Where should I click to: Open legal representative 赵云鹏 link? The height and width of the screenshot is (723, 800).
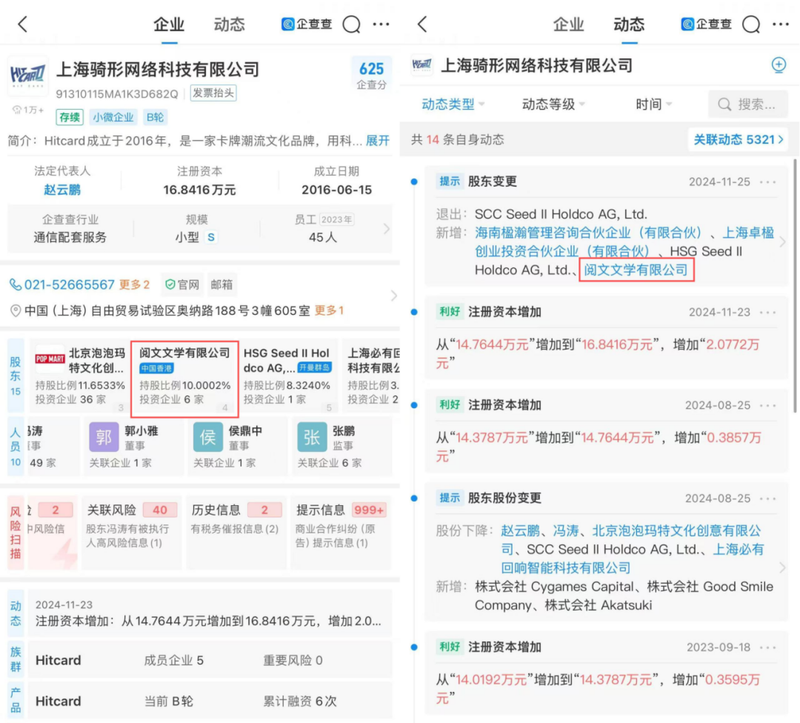pos(62,190)
